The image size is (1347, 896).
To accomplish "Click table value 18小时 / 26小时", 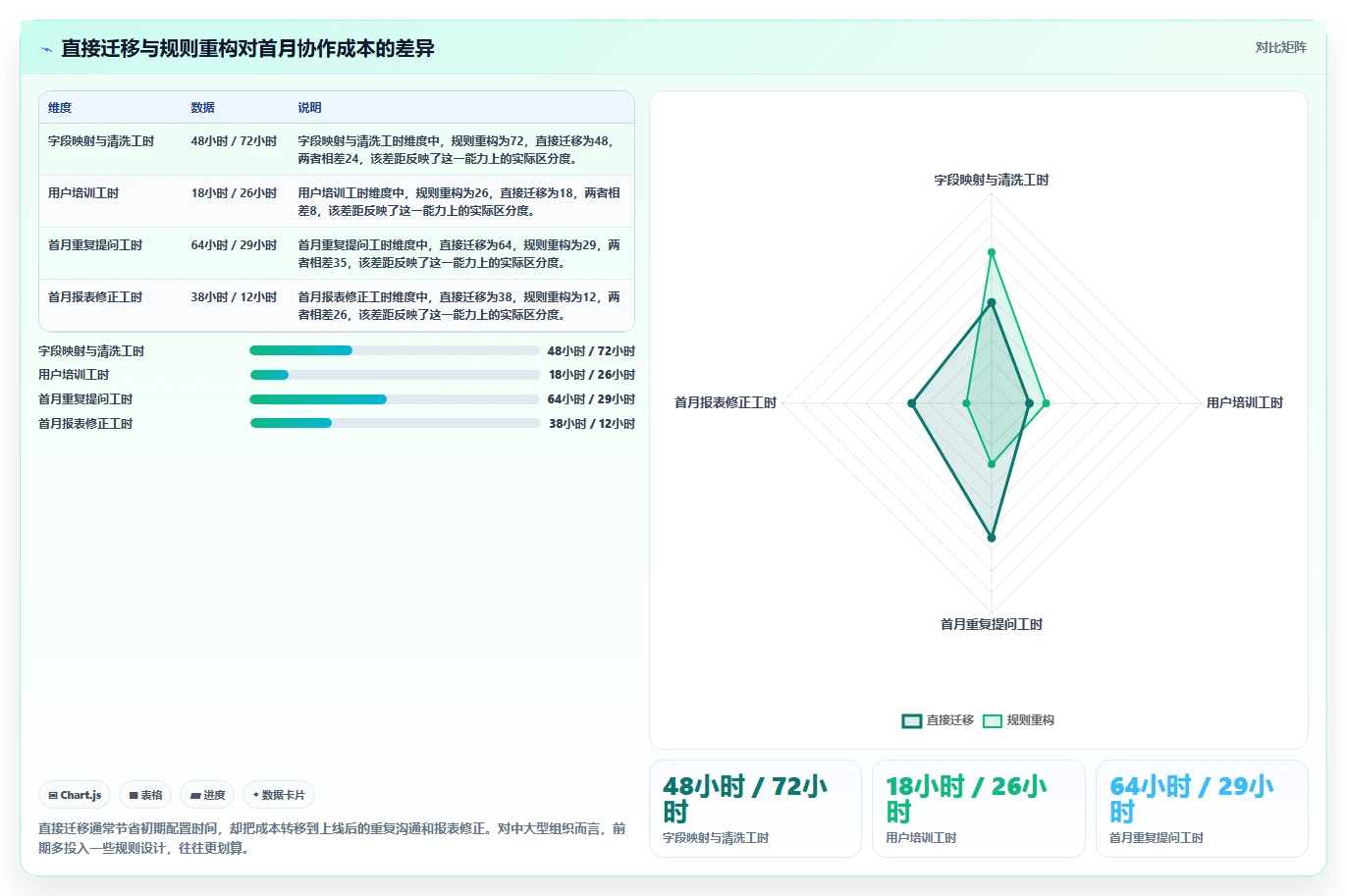I will 234,193.
